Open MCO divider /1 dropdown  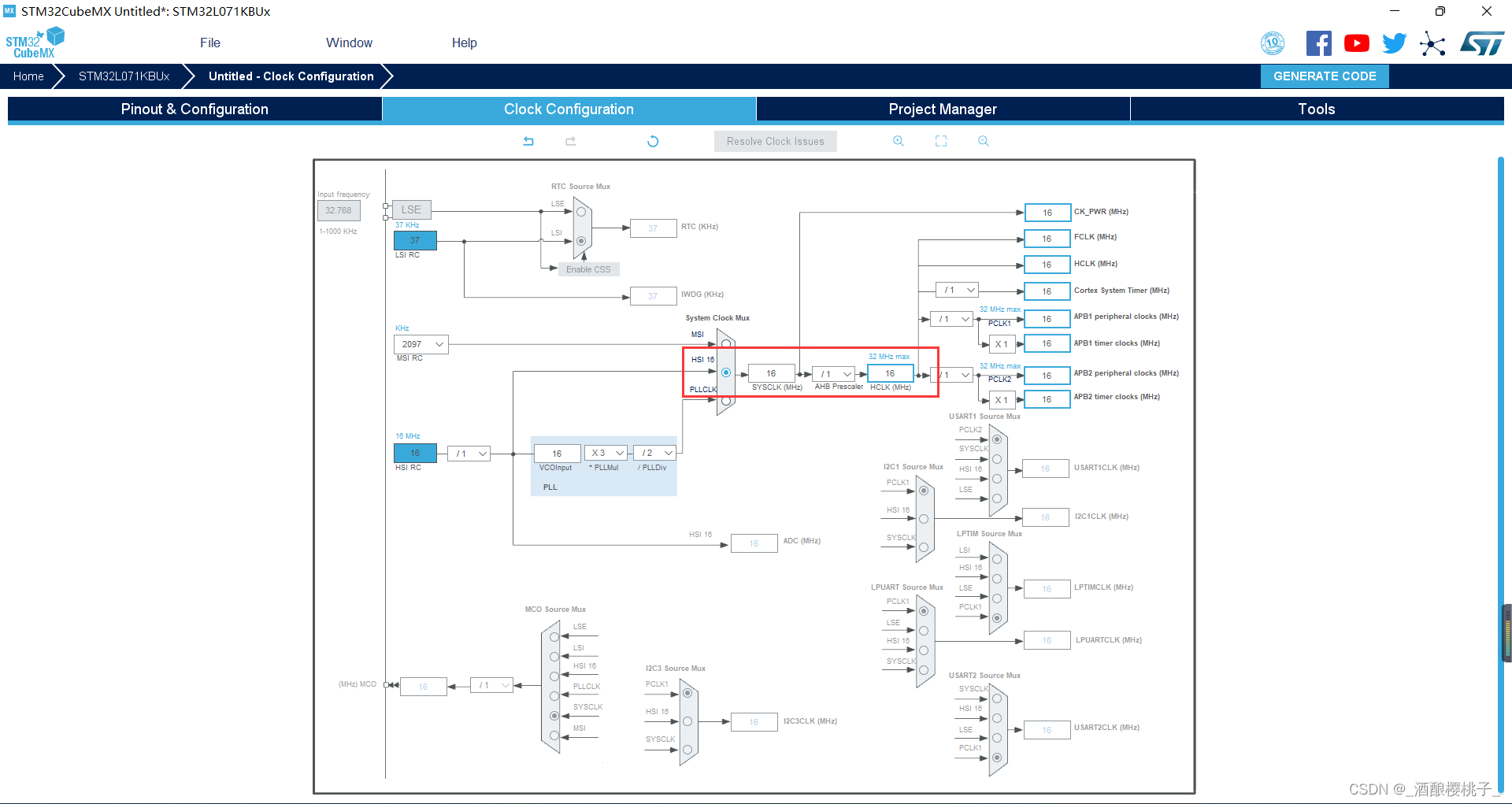[491, 685]
